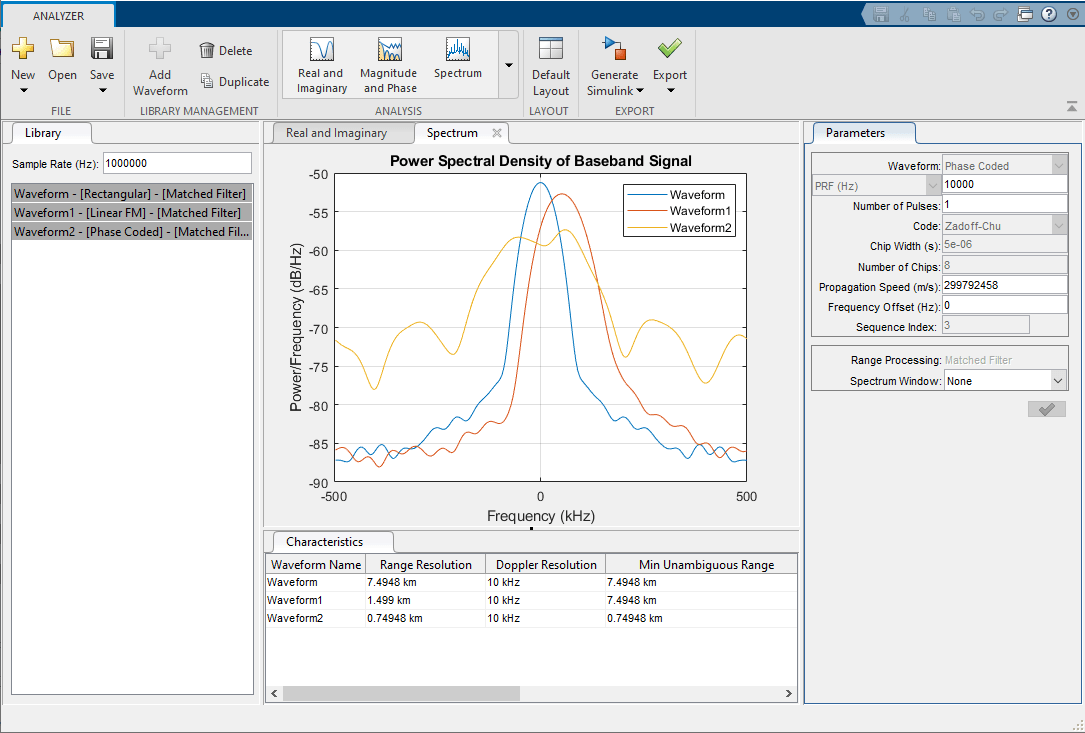
Task: Open the Spectrum Window dropdown
Action: 1061,380
